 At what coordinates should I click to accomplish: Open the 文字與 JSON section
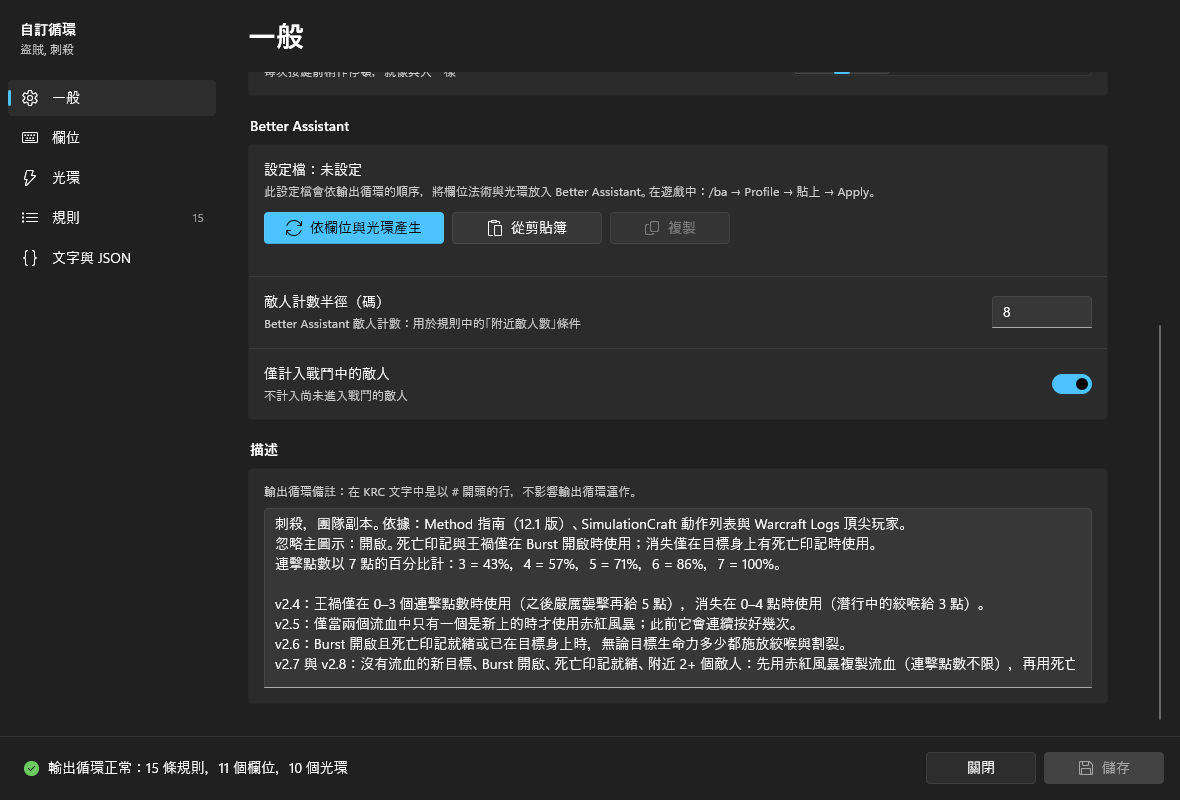click(x=112, y=257)
